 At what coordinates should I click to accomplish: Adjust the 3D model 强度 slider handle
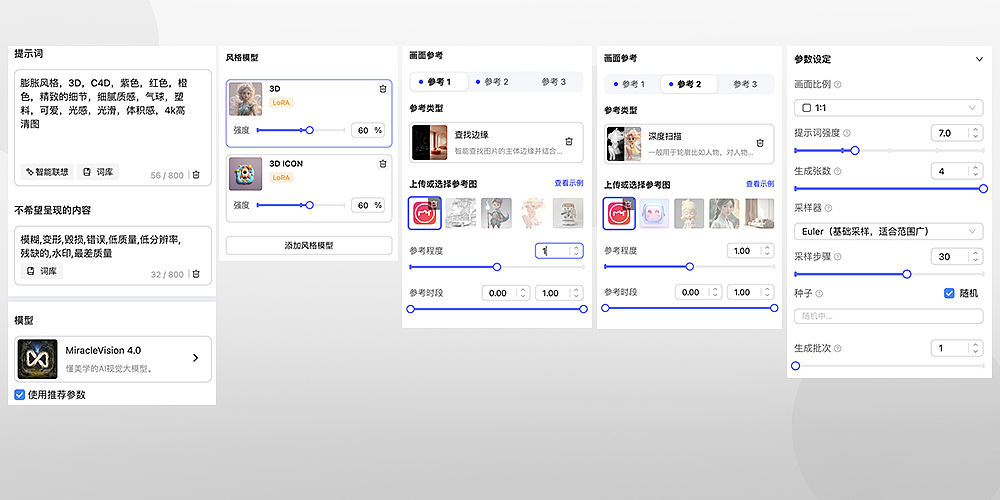point(309,130)
